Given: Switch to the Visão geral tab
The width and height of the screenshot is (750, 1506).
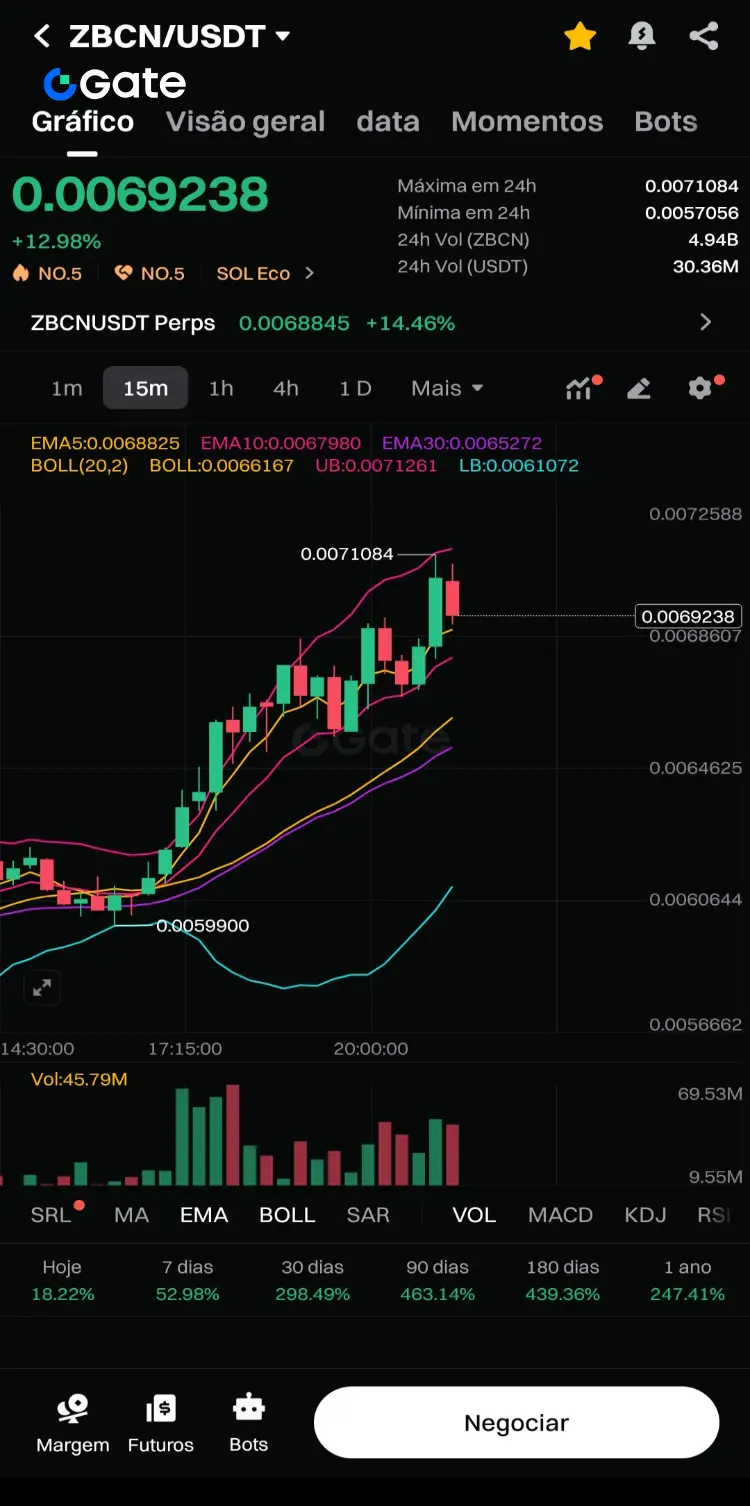Looking at the screenshot, I should pyautogui.click(x=245, y=122).
